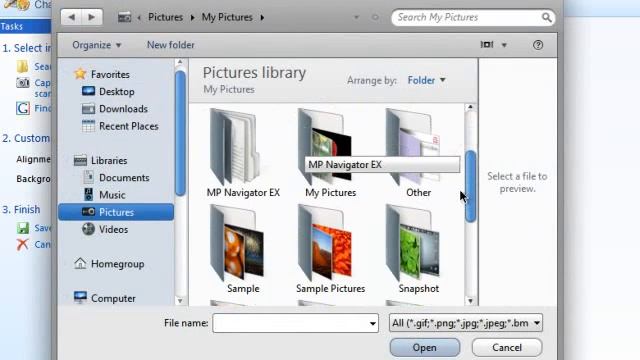The height and width of the screenshot is (360, 640).
Task: Click the Recent Places icon
Action: pyautogui.click(x=88, y=126)
